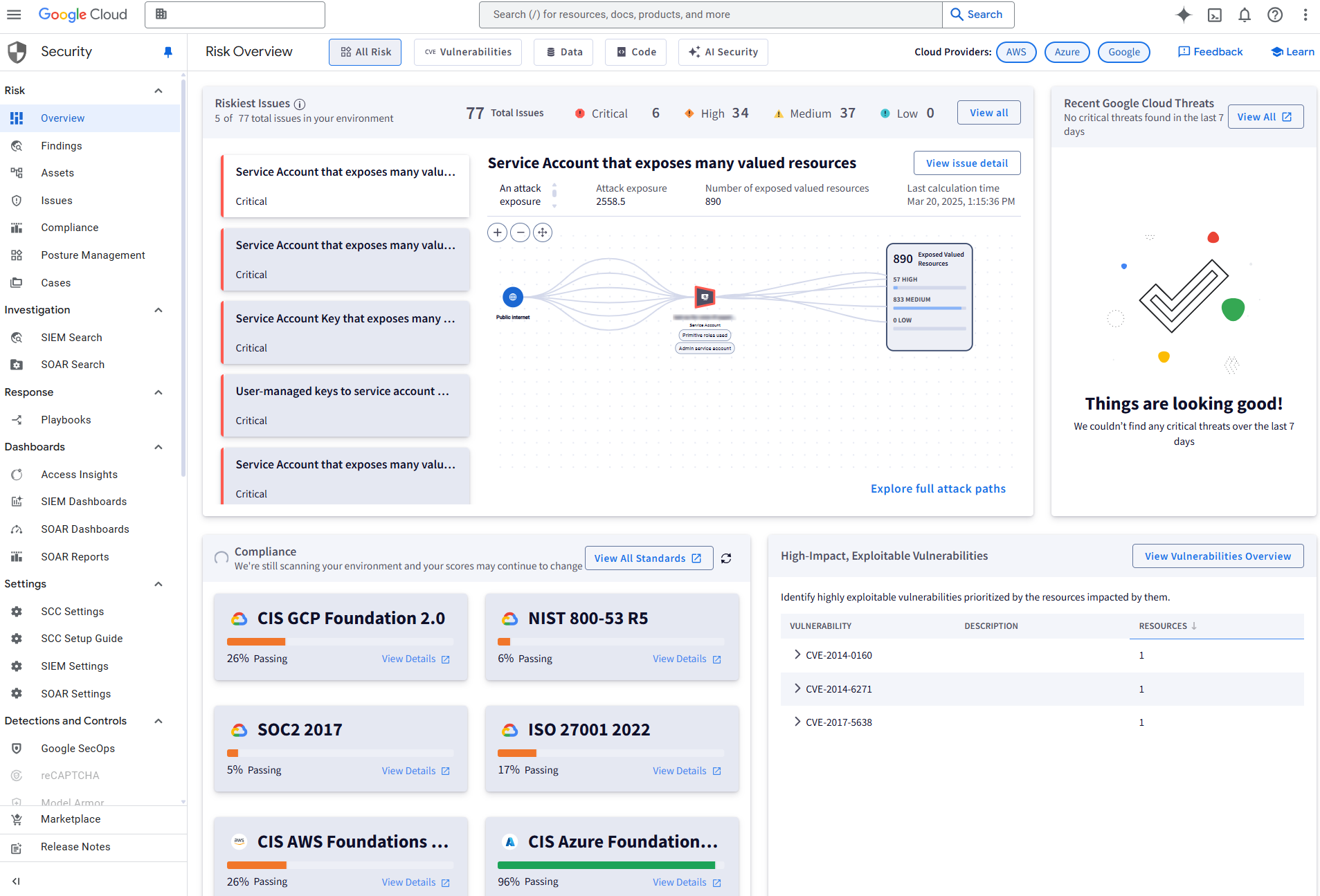Collapse the Detections and Controls section
Image resolution: width=1320 pixels, height=896 pixels.
pos(158,720)
